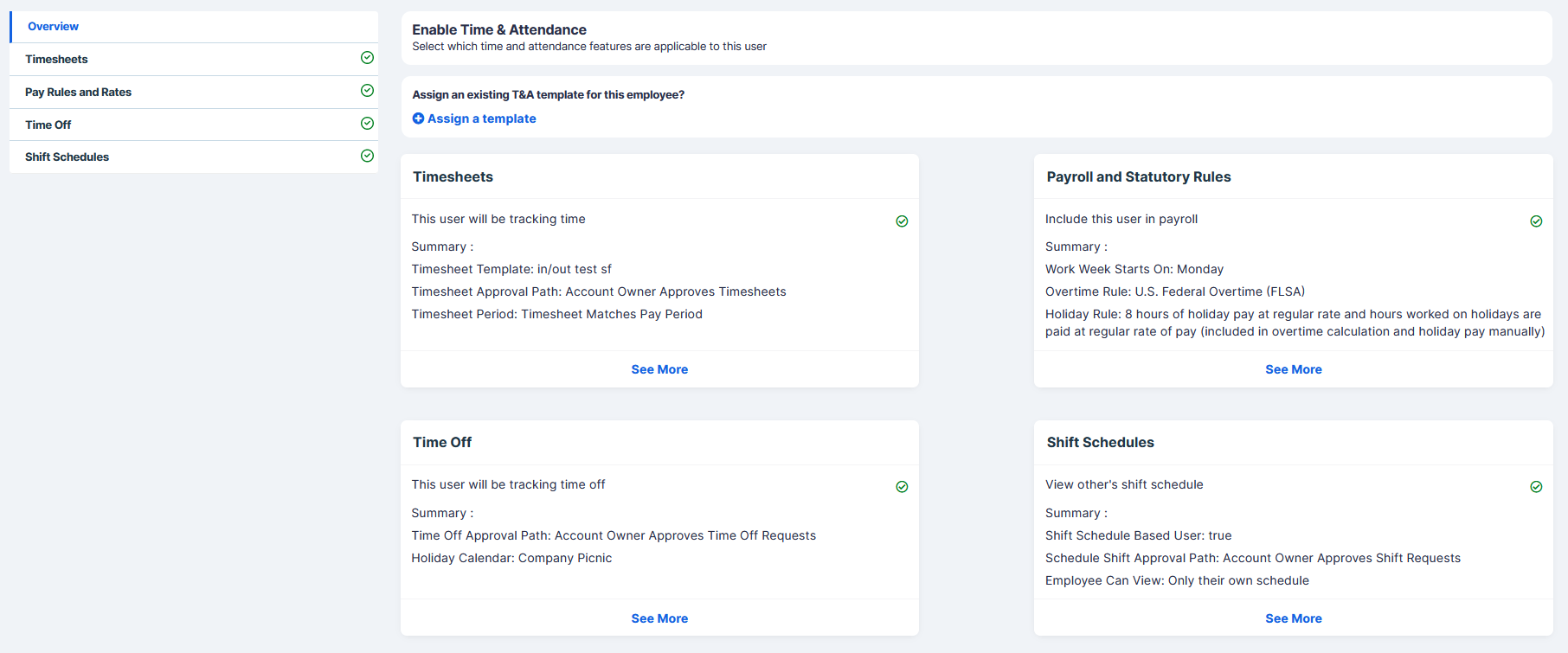Click the Shift Schedules card title
Image resolution: width=1568 pixels, height=653 pixels.
tap(1101, 442)
